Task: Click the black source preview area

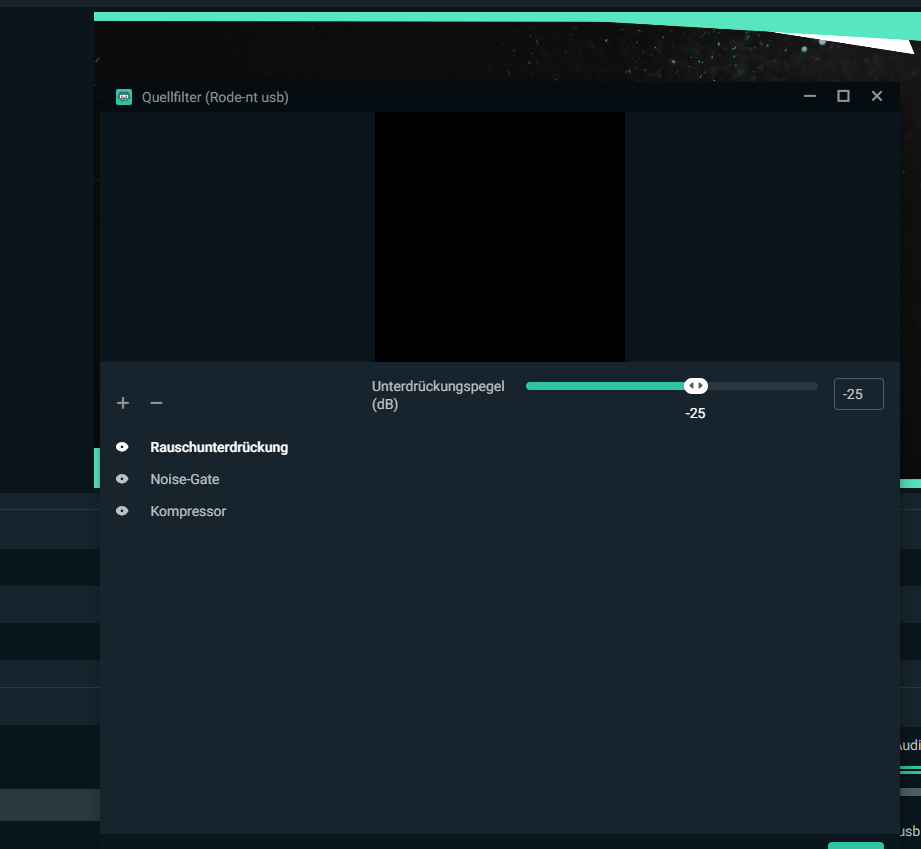Action: pos(499,237)
